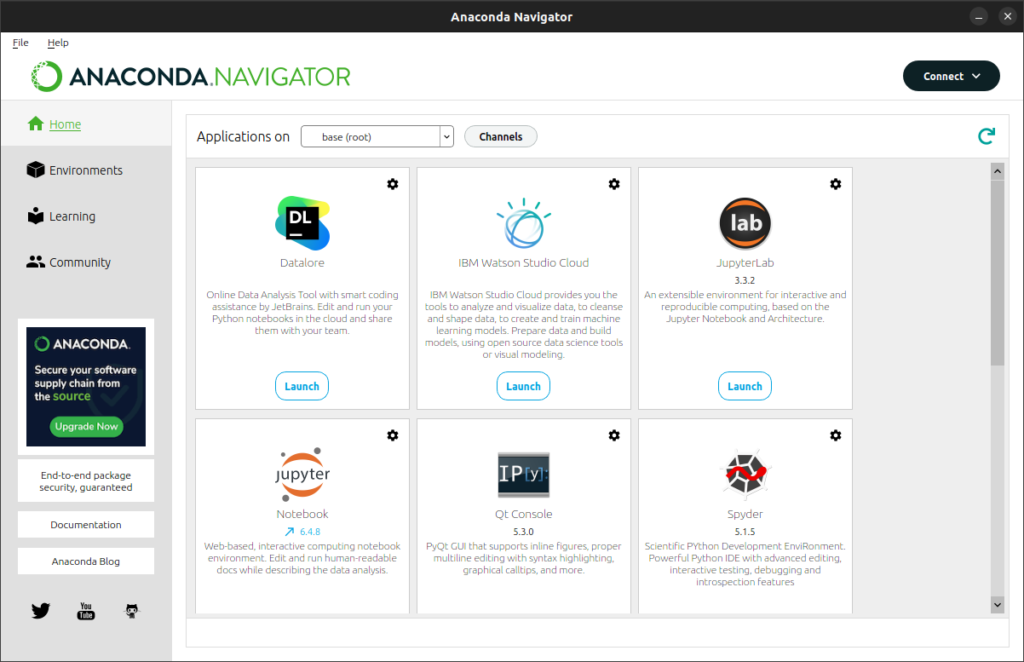
Task: Switch to the Community tab
Action: [x=86, y=262]
